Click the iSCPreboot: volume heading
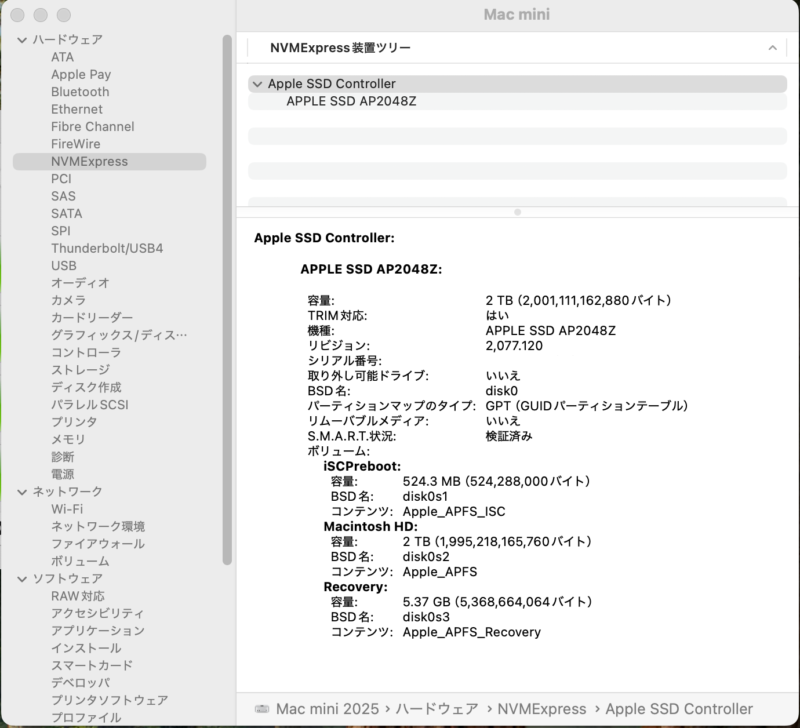800x728 pixels. 362,466
